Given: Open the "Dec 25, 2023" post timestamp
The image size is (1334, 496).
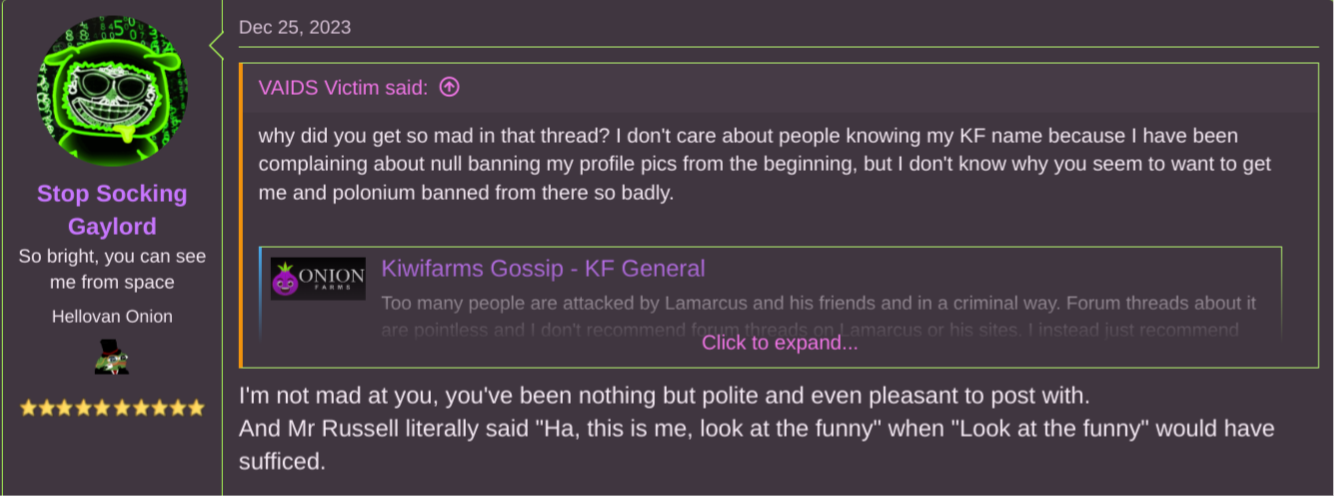Looking at the screenshot, I should pyautogui.click(x=295, y=27).
